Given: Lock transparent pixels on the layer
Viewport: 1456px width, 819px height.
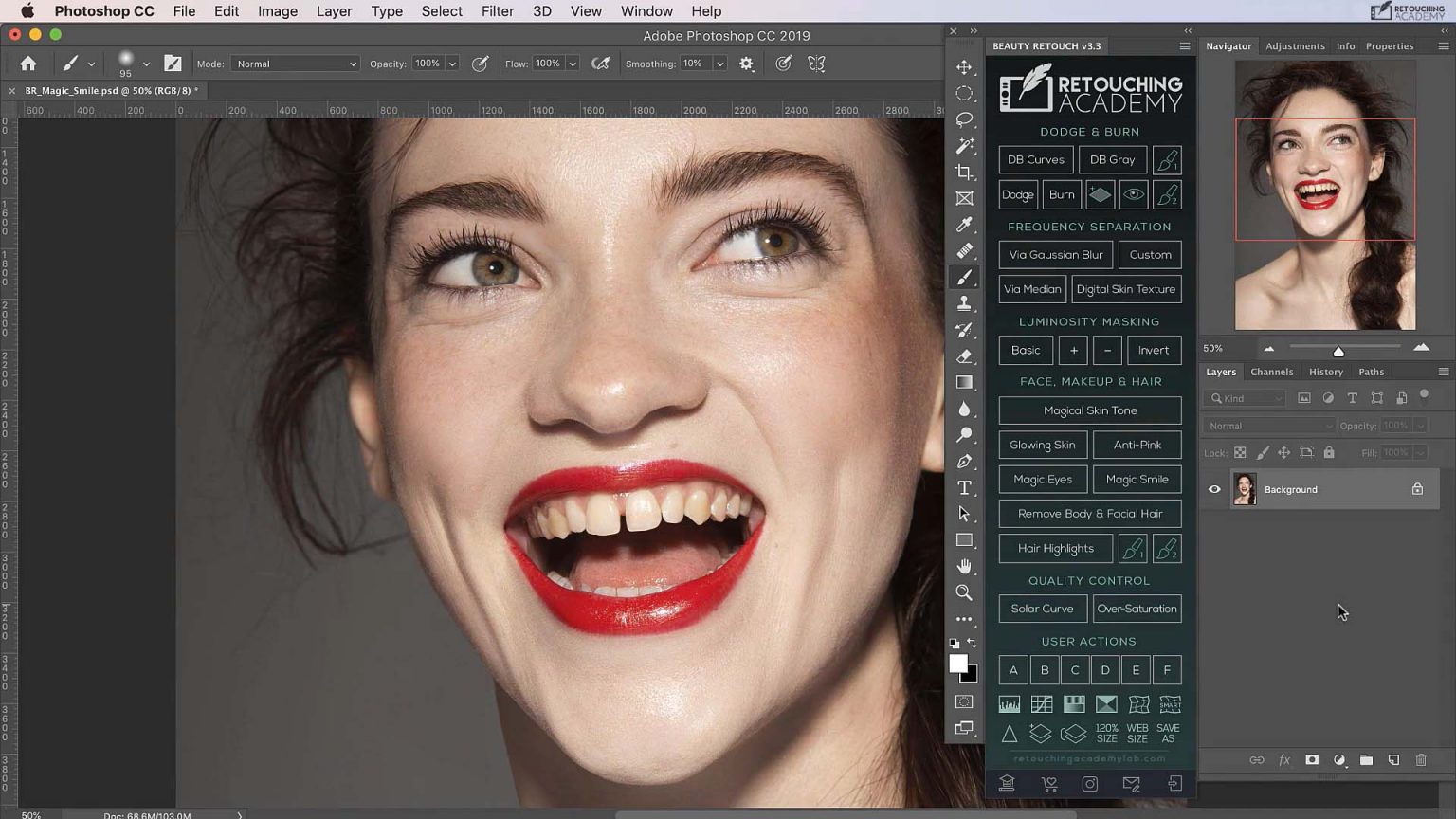Looking at the screenshot, I should click(x=1240, y=452).
